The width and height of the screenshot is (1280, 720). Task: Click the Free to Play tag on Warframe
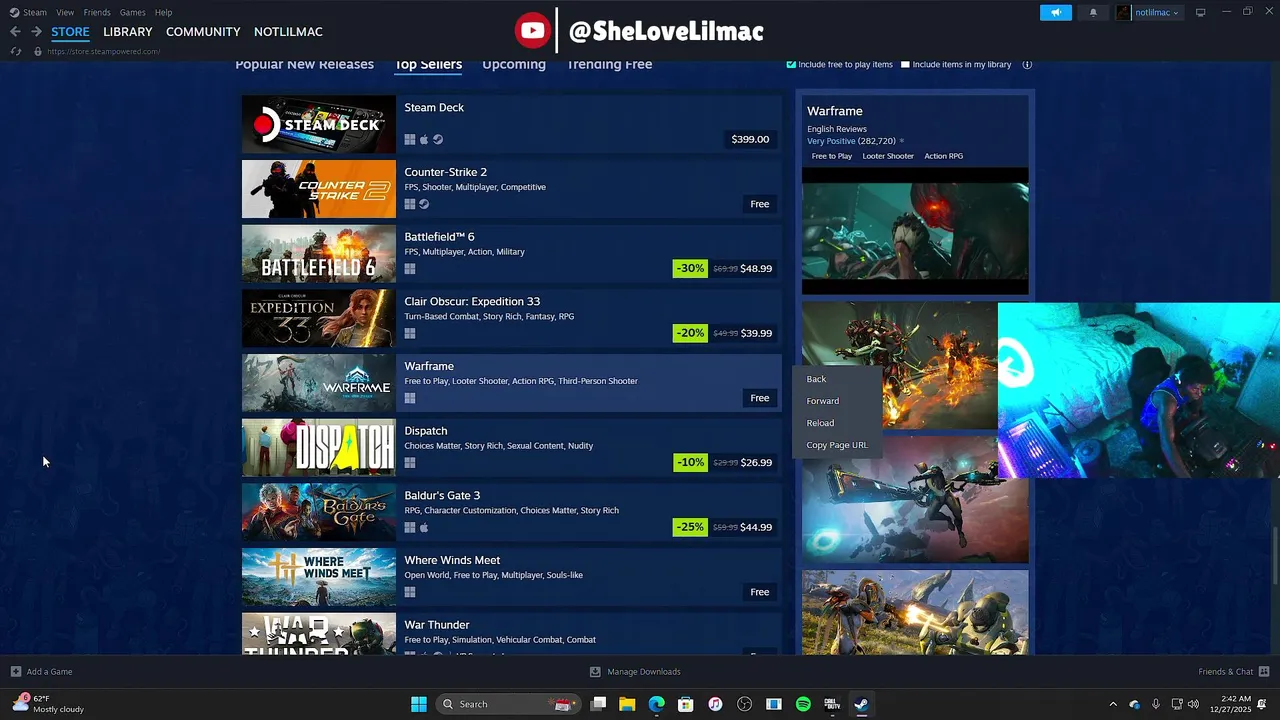[x=832, y=156]
